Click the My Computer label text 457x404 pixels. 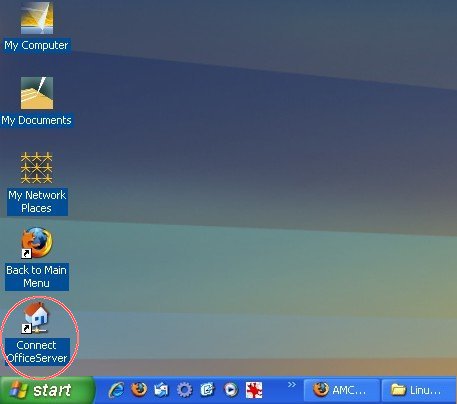[36, 45]
